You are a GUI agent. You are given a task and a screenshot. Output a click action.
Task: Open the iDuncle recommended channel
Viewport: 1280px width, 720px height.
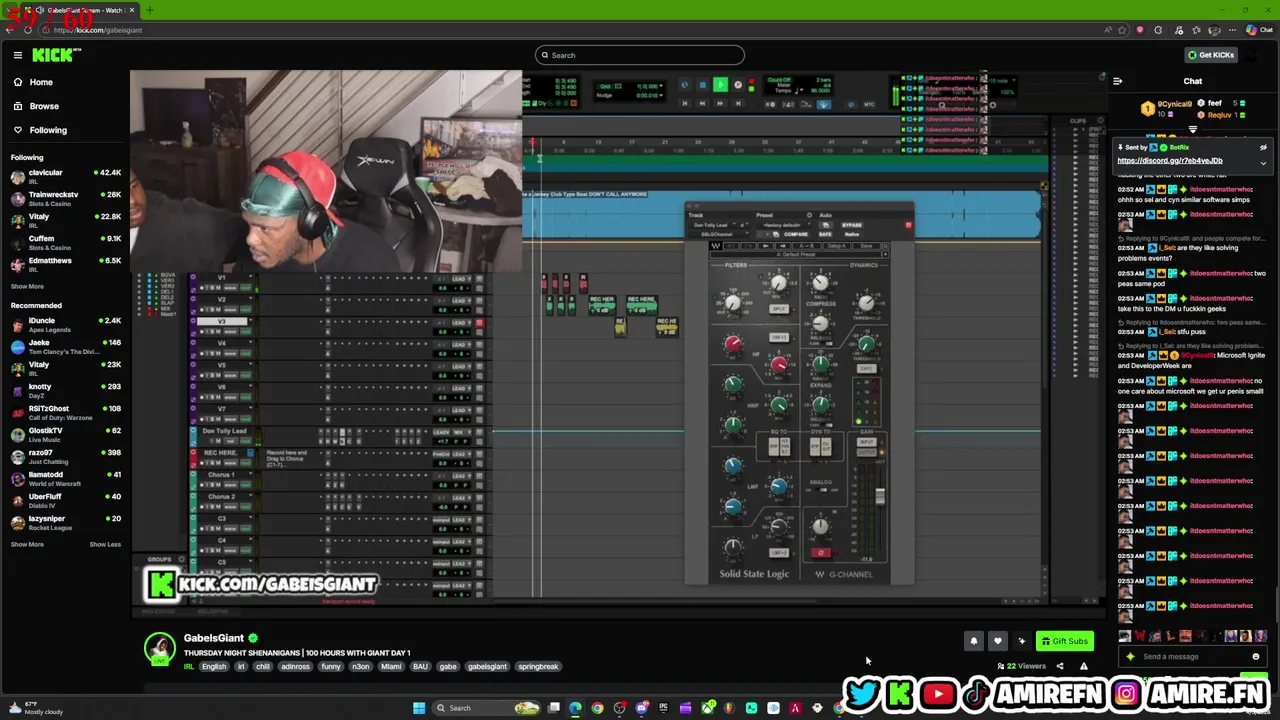[x=65, y=325]
